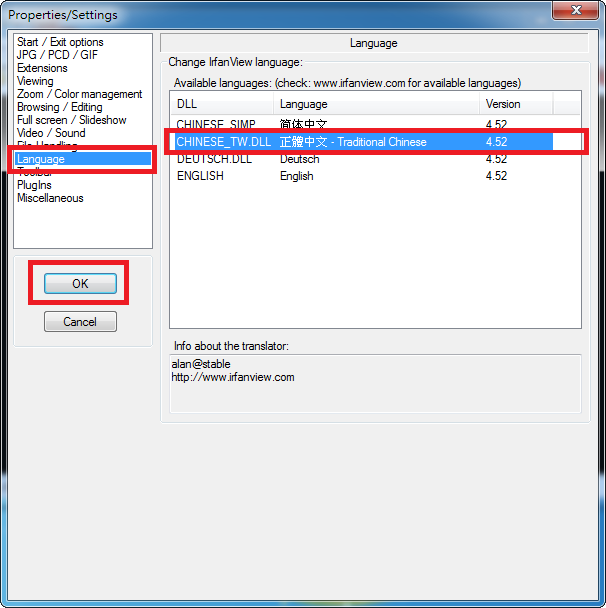Close the Properties/Settings dialog
The width and height of the screenshot is (606, 608).
click(575, 10)
